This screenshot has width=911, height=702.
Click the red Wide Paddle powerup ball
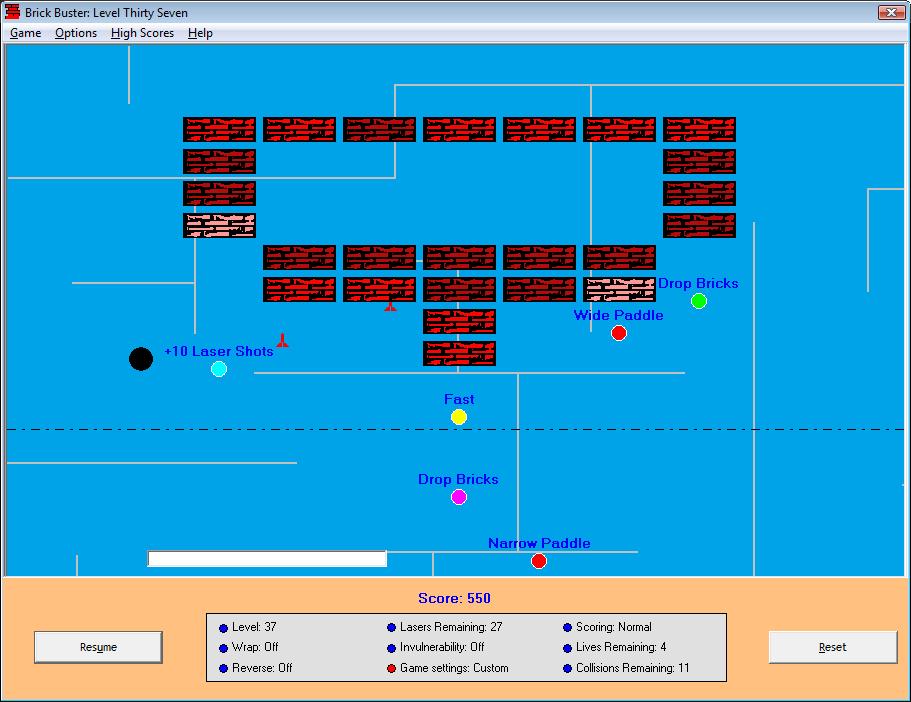click(x=619, y=333)
